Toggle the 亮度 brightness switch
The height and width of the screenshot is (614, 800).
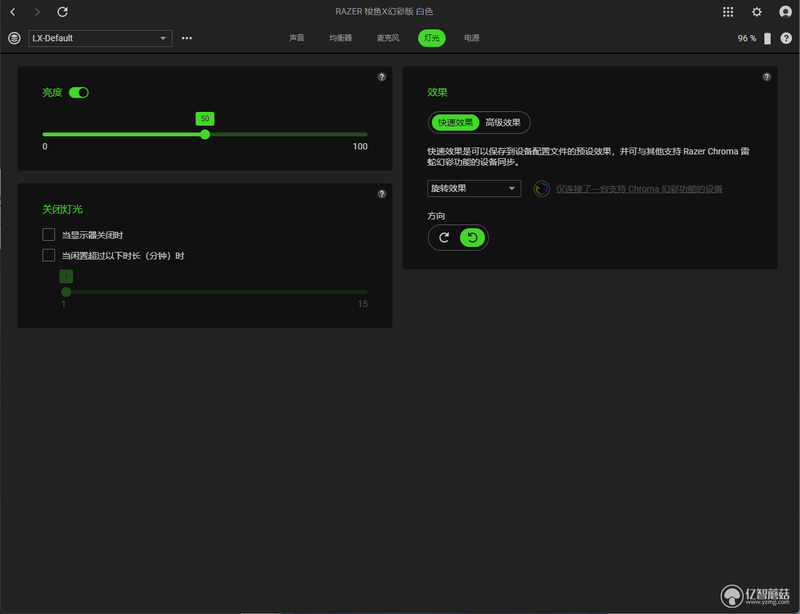click(79, 92)
